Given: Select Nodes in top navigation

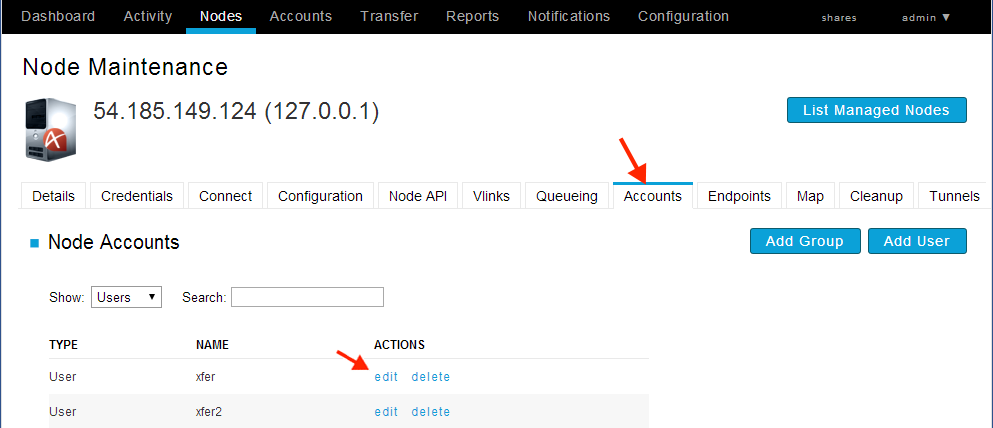Looking at the screenshot, I should [x=221, y=16].
